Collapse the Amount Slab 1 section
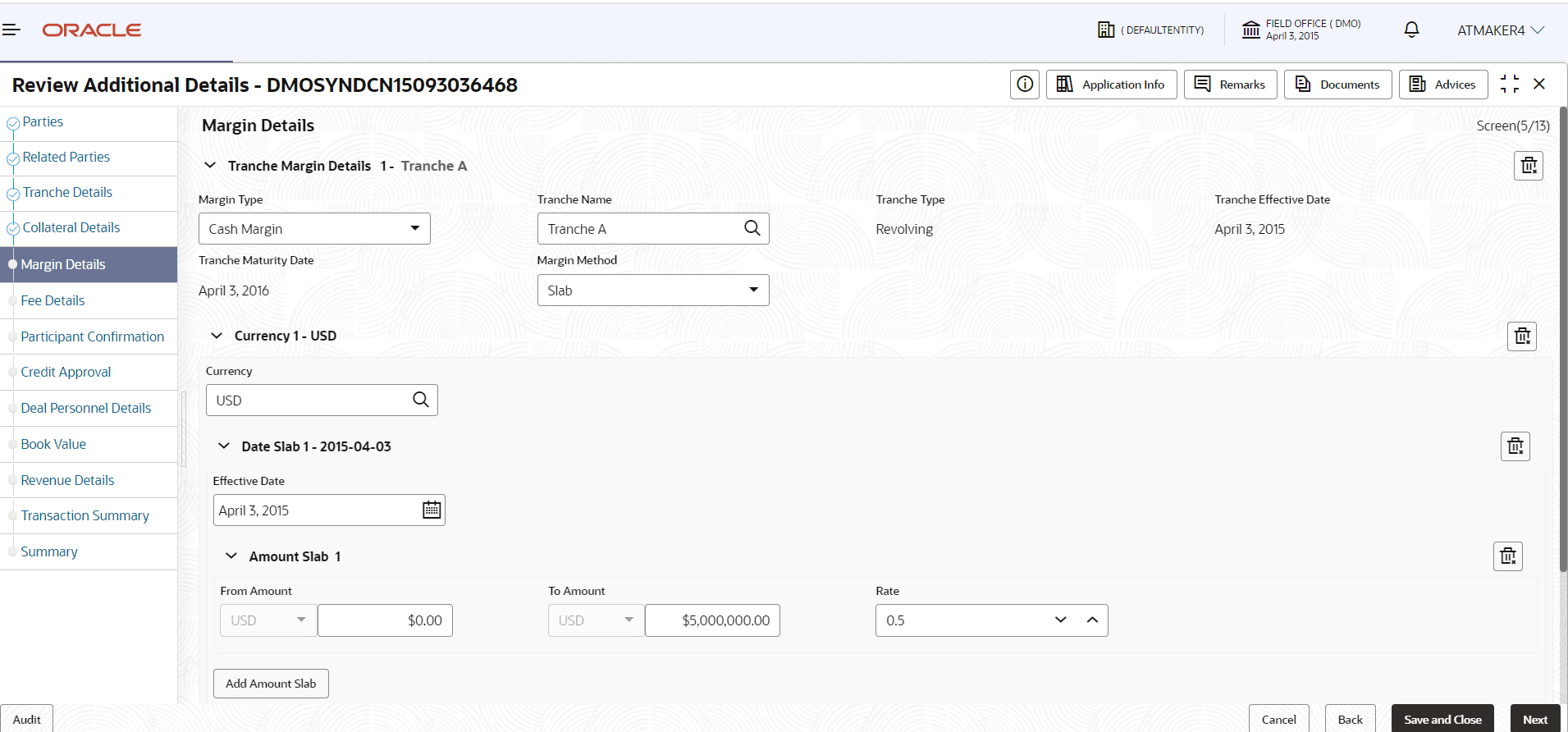Screen dimensions: 1568x732 (232, 556)
